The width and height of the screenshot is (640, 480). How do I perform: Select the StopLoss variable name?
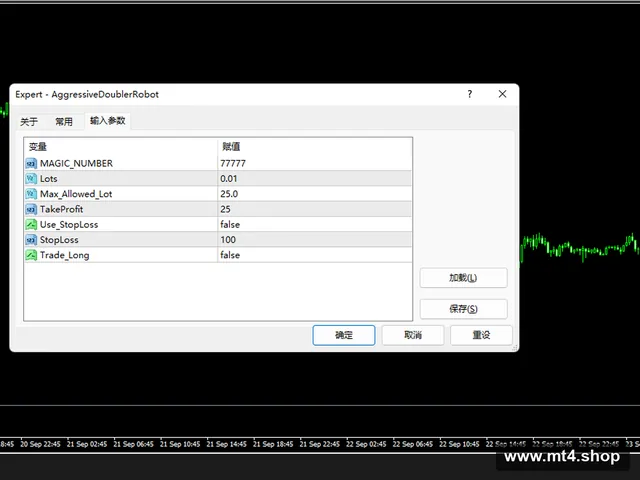(x=59, y=240)
